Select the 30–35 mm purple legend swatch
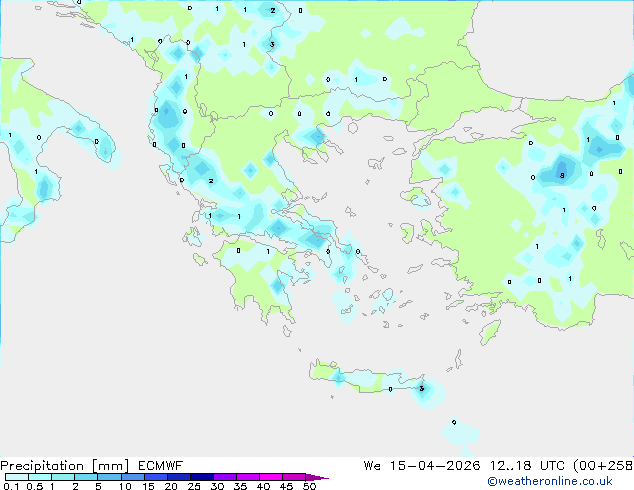Viewport: 634px width, 490px height. pyautogui.click(x=225, y=477)
